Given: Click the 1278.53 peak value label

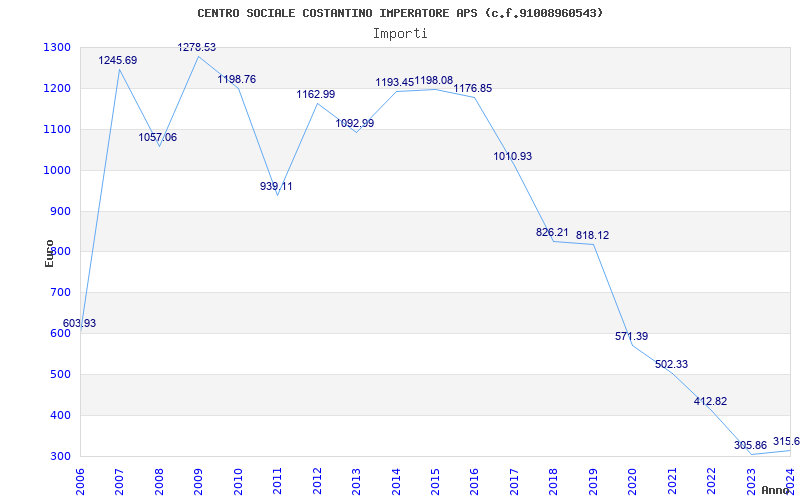Looking at the screenshot, I should click(x=197, y=47).
